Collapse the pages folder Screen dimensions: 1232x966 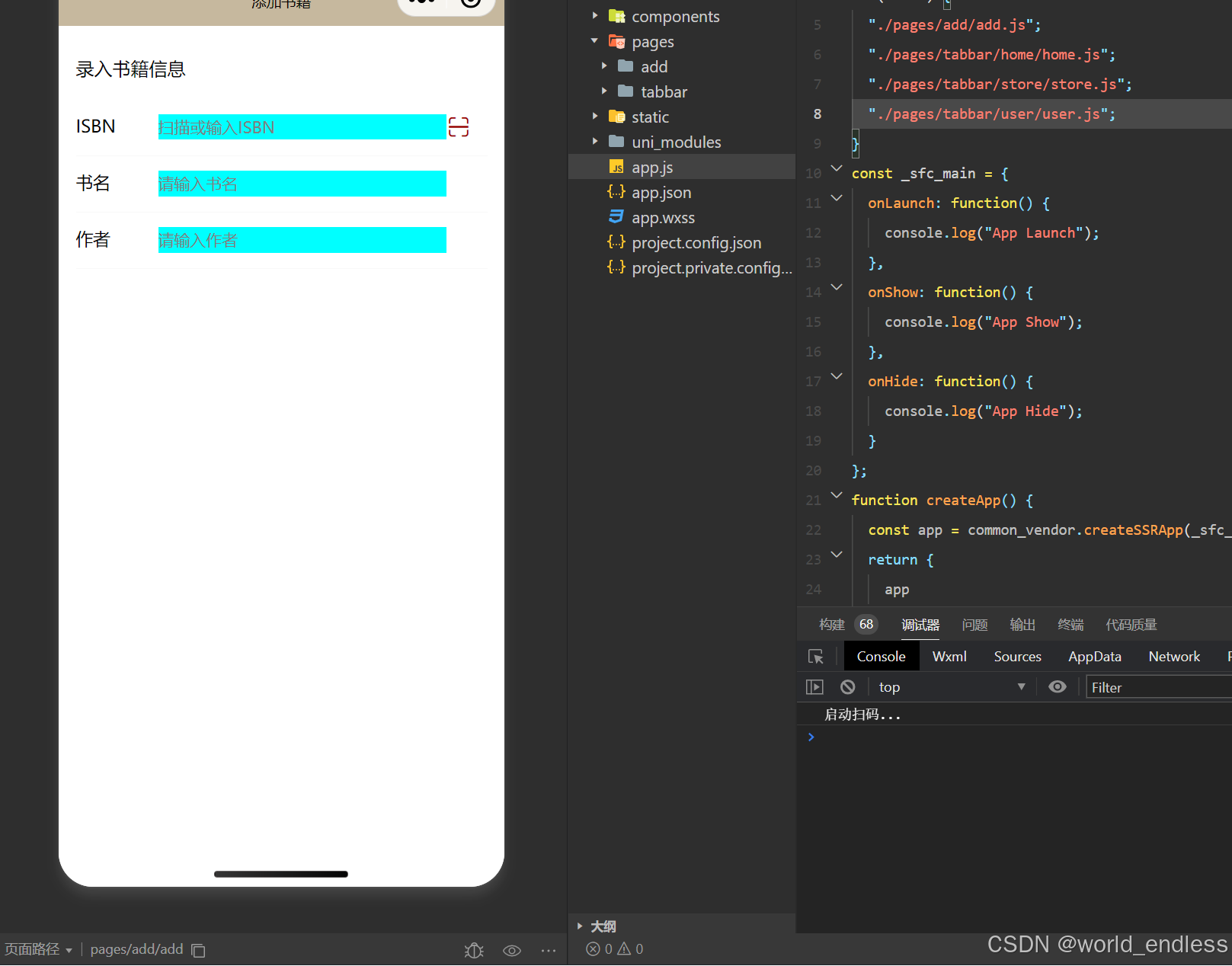pyautogui.click(x=595, y=41)
